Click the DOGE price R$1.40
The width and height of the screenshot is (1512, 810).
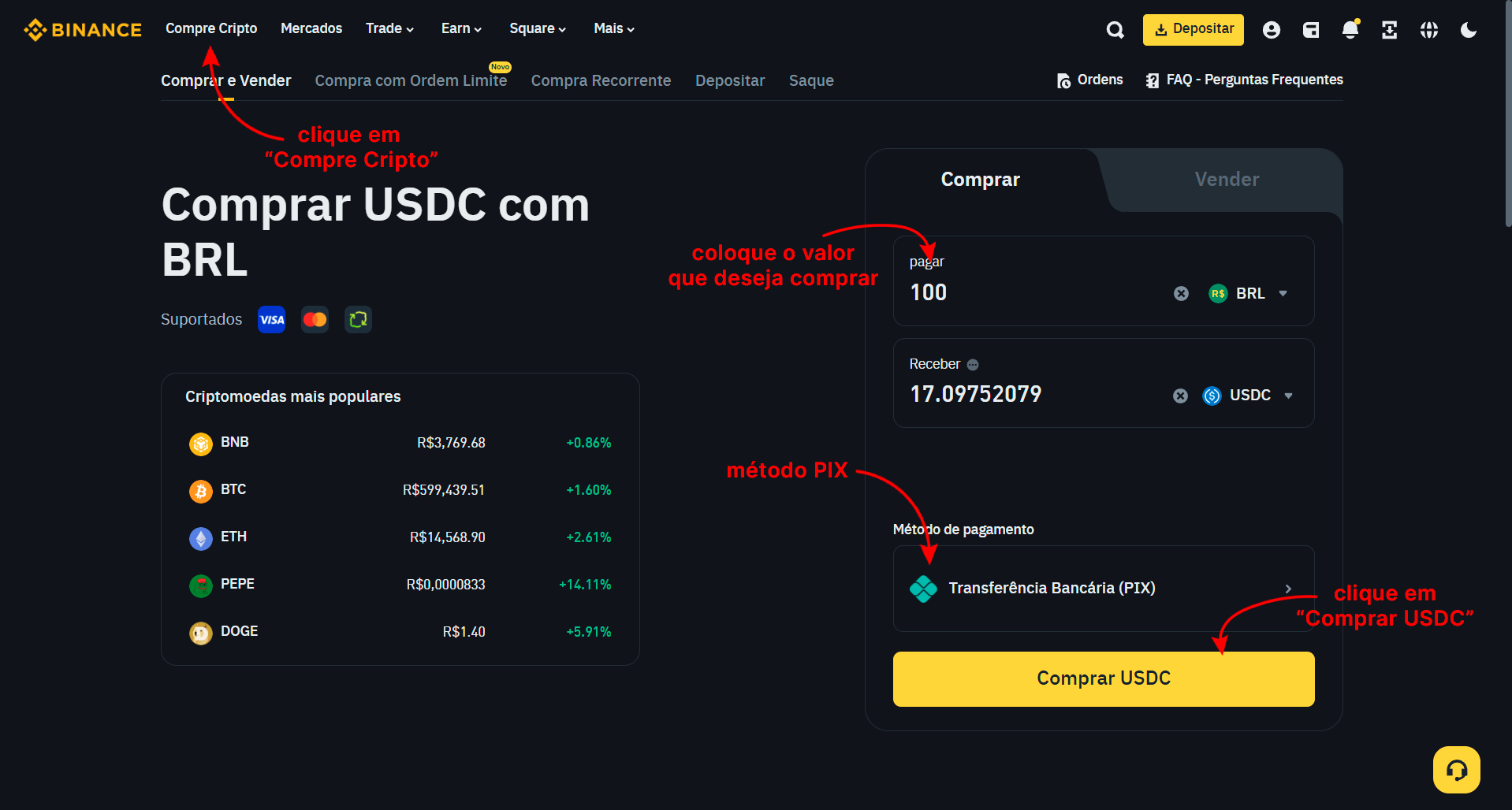[464, 632]
